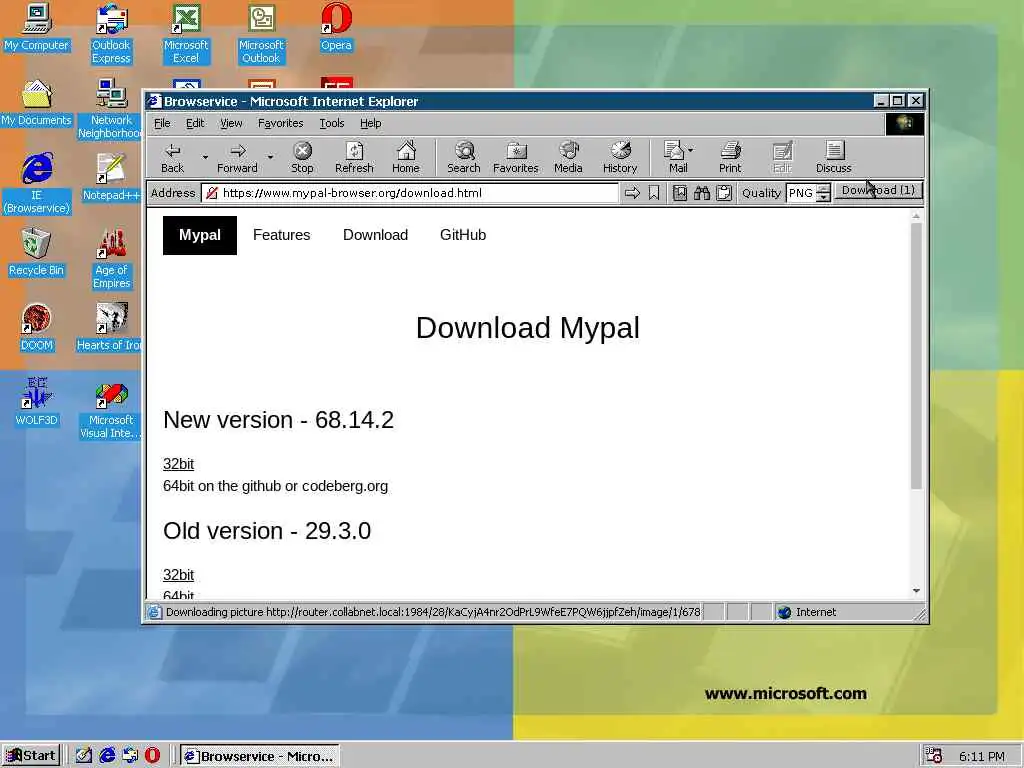Click the Forward toolbar button
Screen dimensions: 1024x768
237,157
